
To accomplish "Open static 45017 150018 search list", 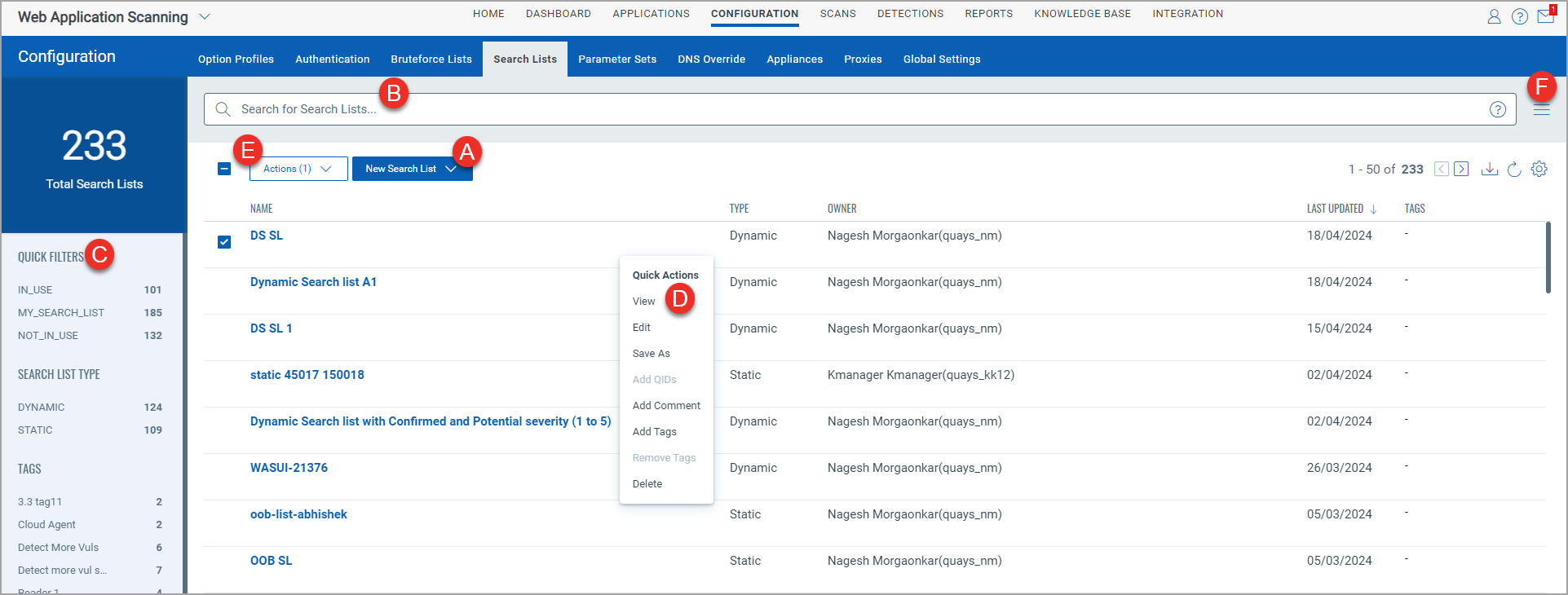I will pyautogui.click(x=307, y=375).
